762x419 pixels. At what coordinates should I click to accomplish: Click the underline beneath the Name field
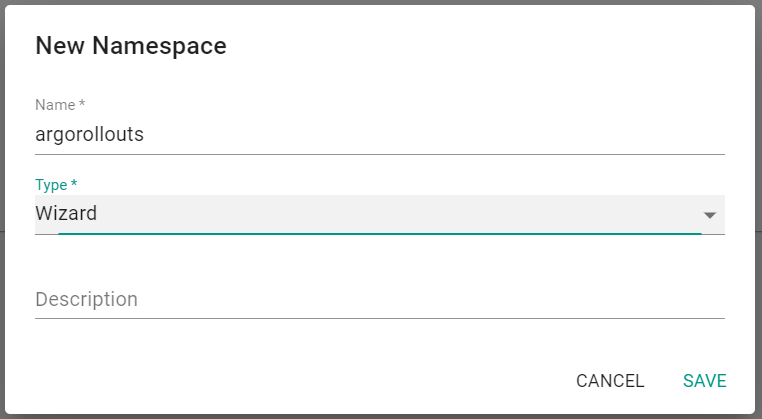tap(380, 154)
